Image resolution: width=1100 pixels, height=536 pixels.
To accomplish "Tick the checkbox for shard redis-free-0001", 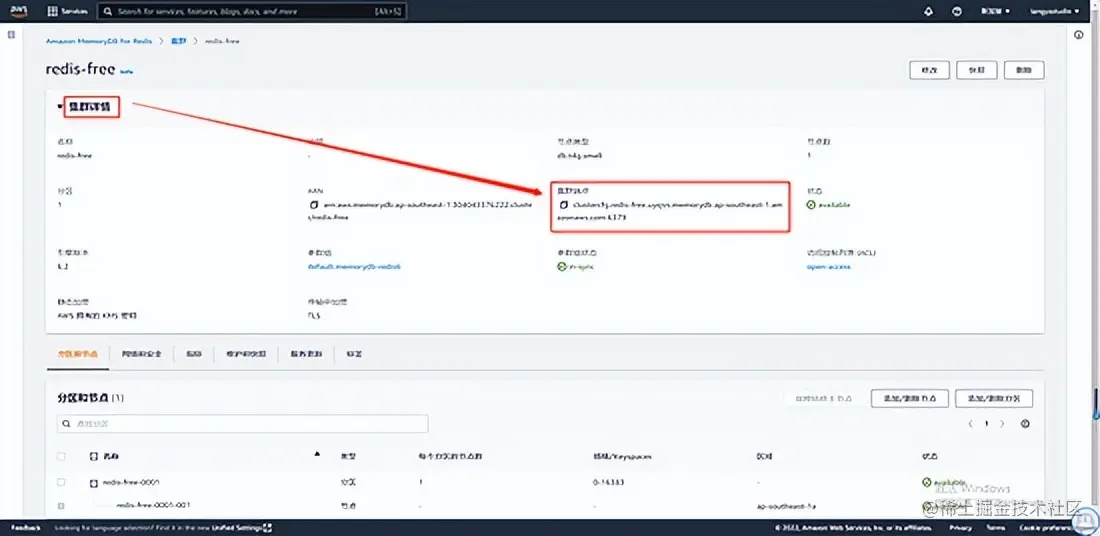I will coord(61,483).
